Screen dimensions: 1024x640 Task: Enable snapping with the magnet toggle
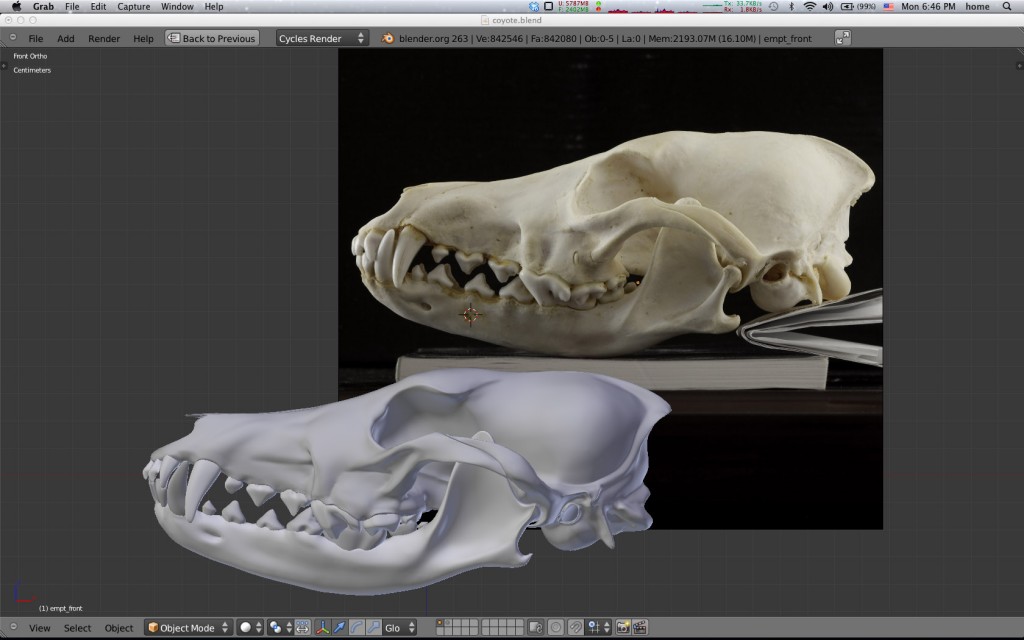tap(575, 628)
